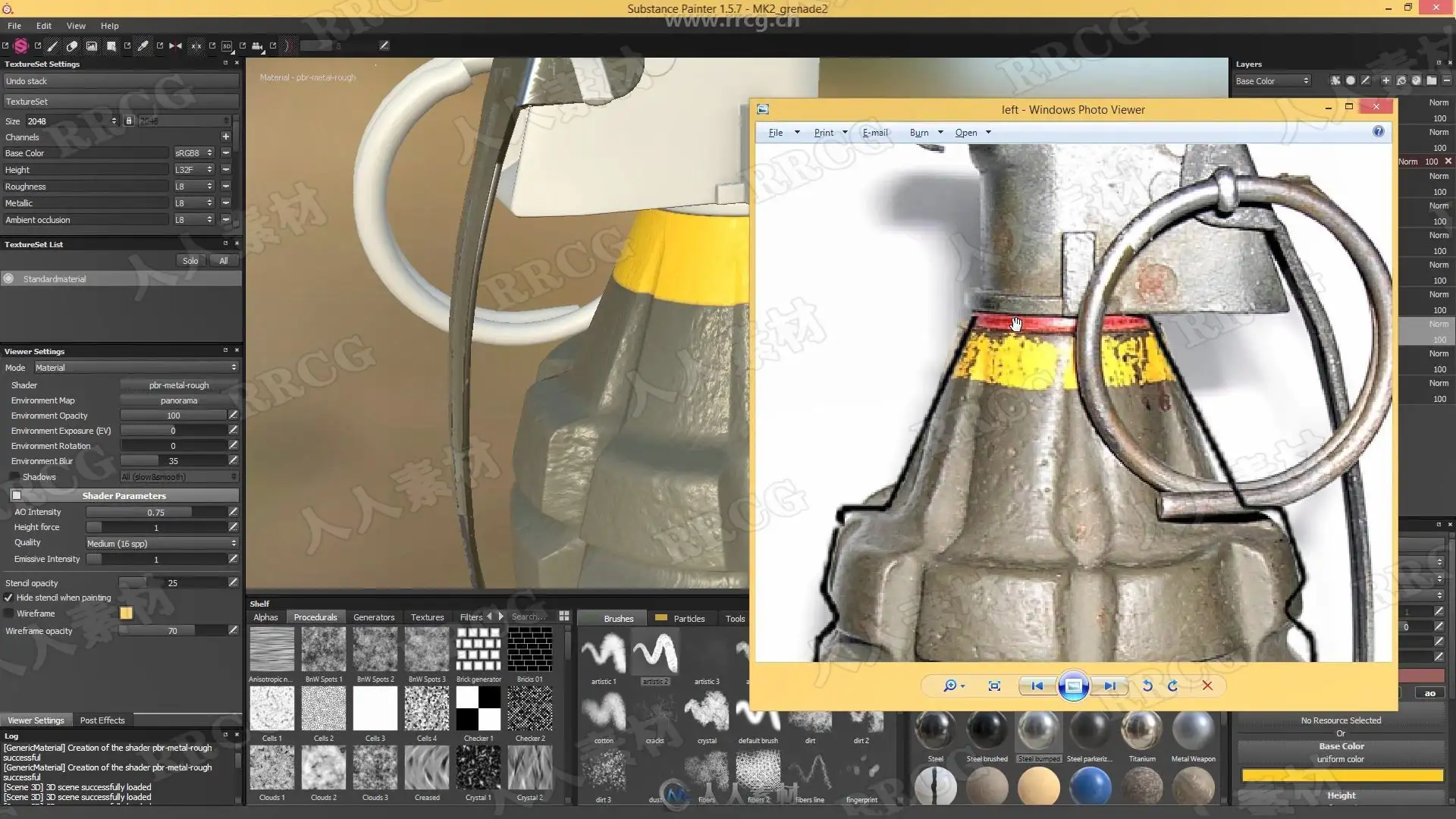Rotate clockwise in Photo Viewer

(x=1172, y=686)
